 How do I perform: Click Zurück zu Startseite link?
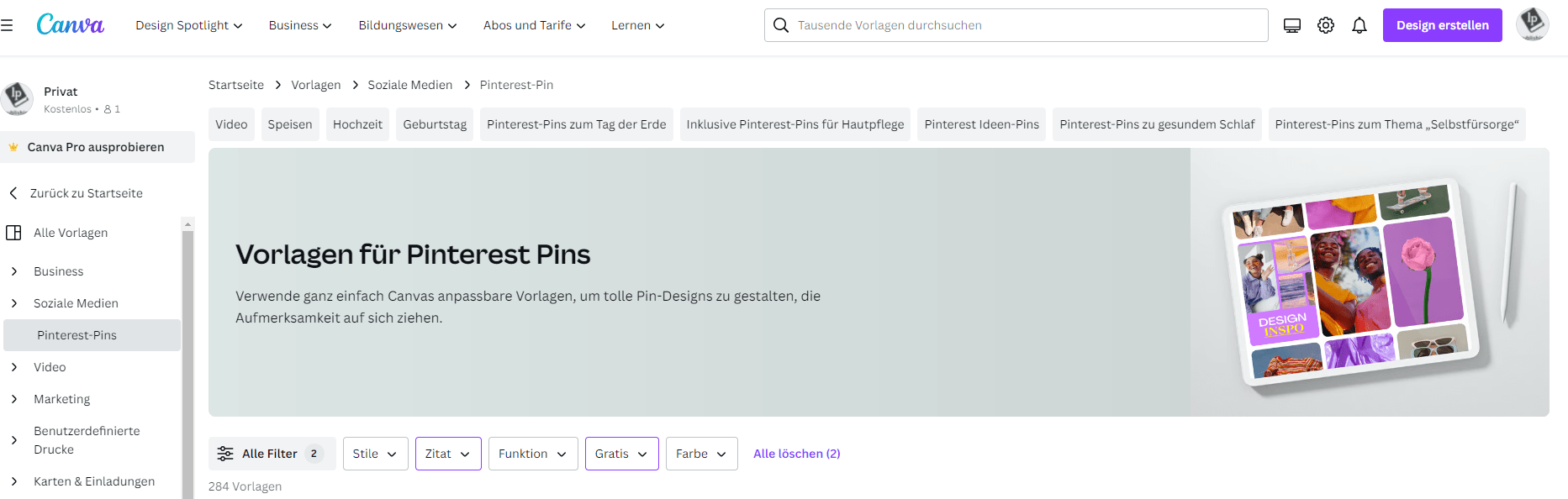[x=87, y=193]
